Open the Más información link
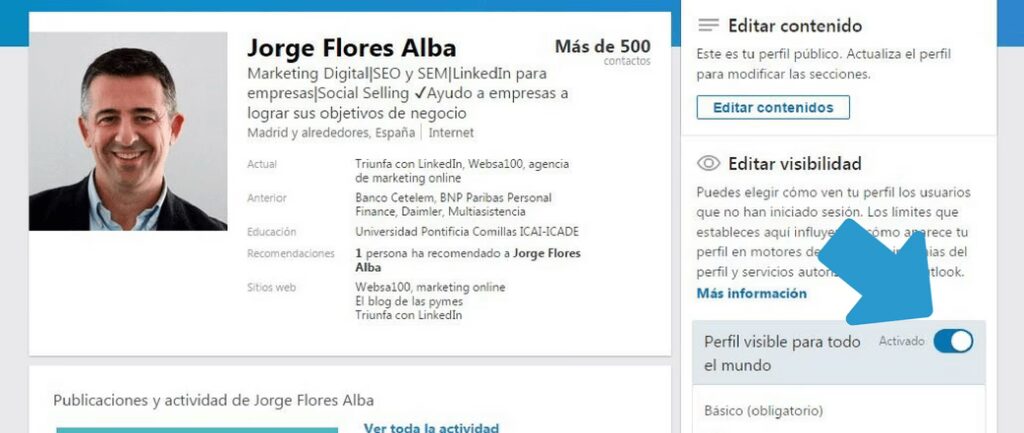This screenshot has height=433, width=1024. (x=751, y=293)
